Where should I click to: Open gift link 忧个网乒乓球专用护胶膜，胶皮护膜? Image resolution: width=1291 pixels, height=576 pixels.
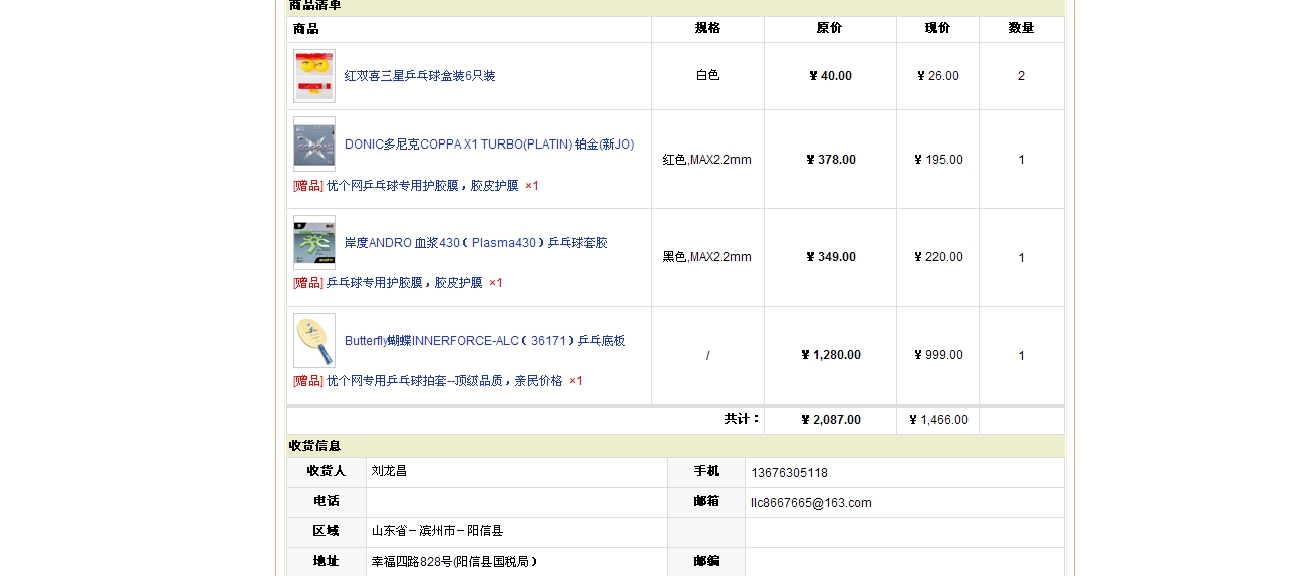click(x=423, y=186)
